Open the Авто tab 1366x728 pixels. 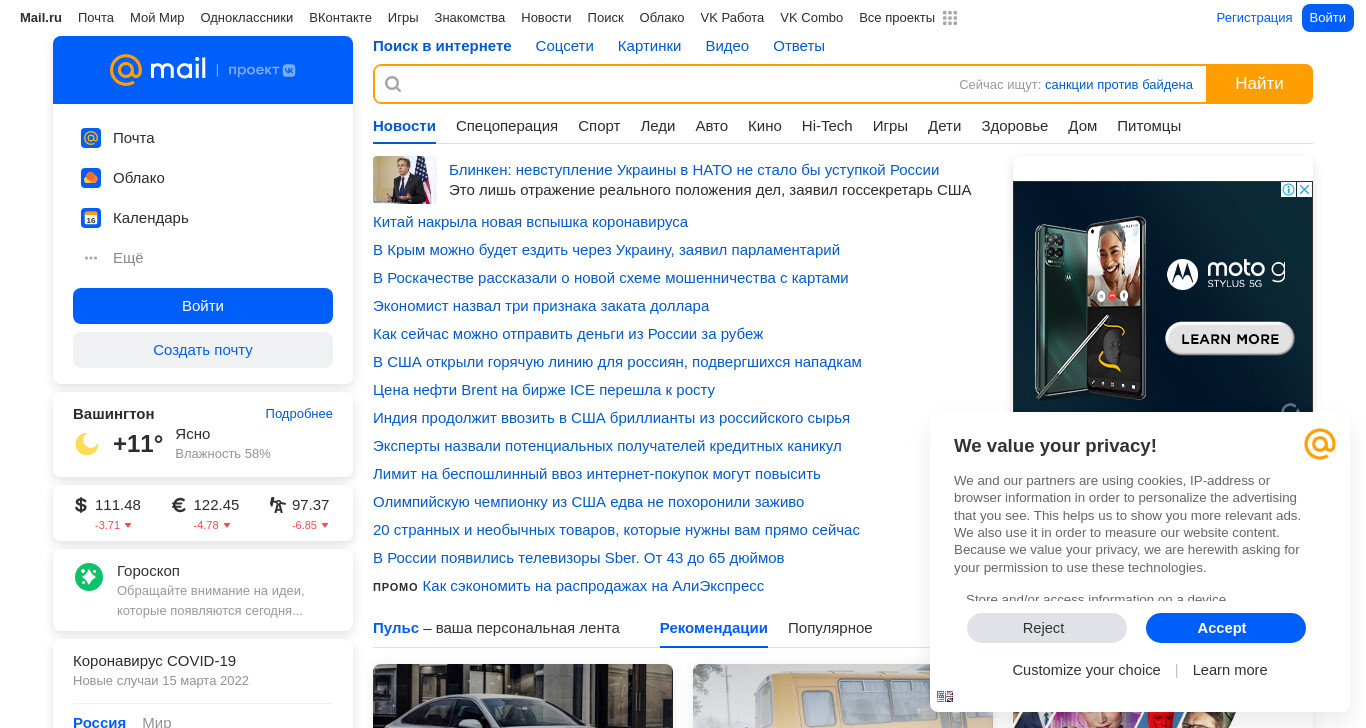coord(712,126)
